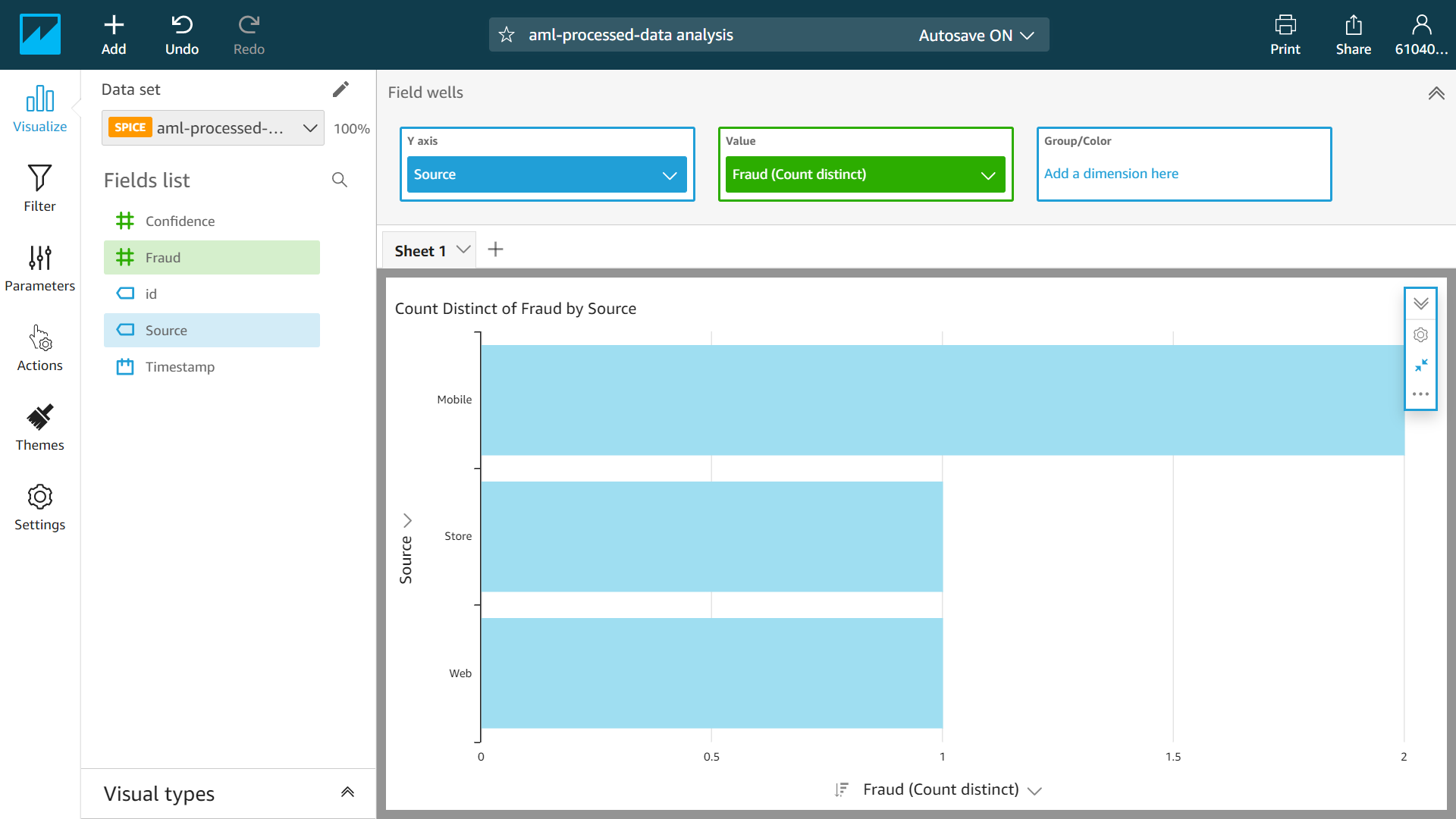1456x819 pixels.
Task: Open the Parameters panel
Action: click(39, 268)
